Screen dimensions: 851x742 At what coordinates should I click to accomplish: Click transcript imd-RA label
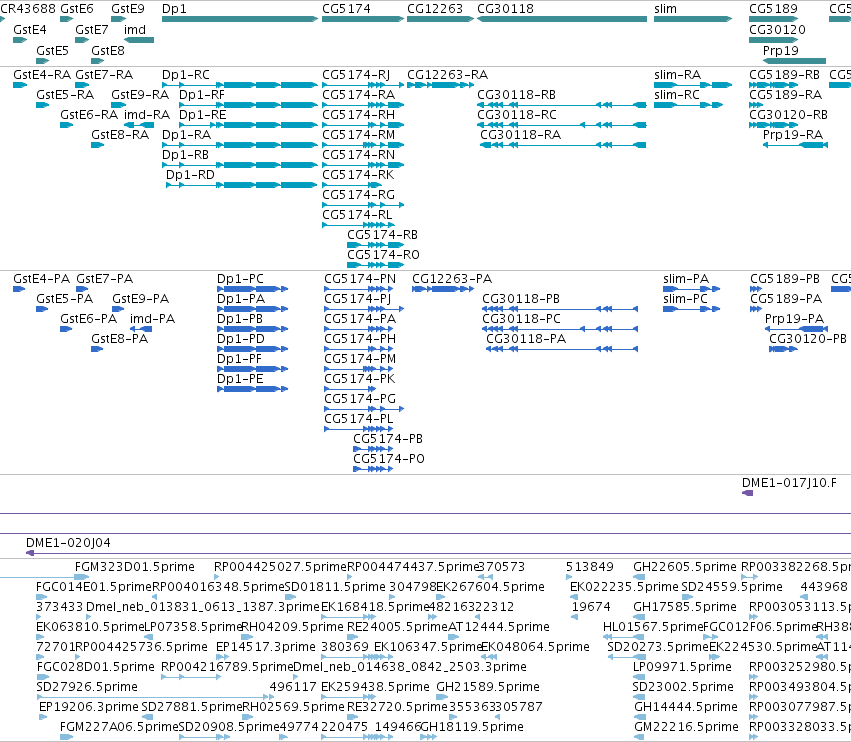pyautogui.click(x=147, y=115)
